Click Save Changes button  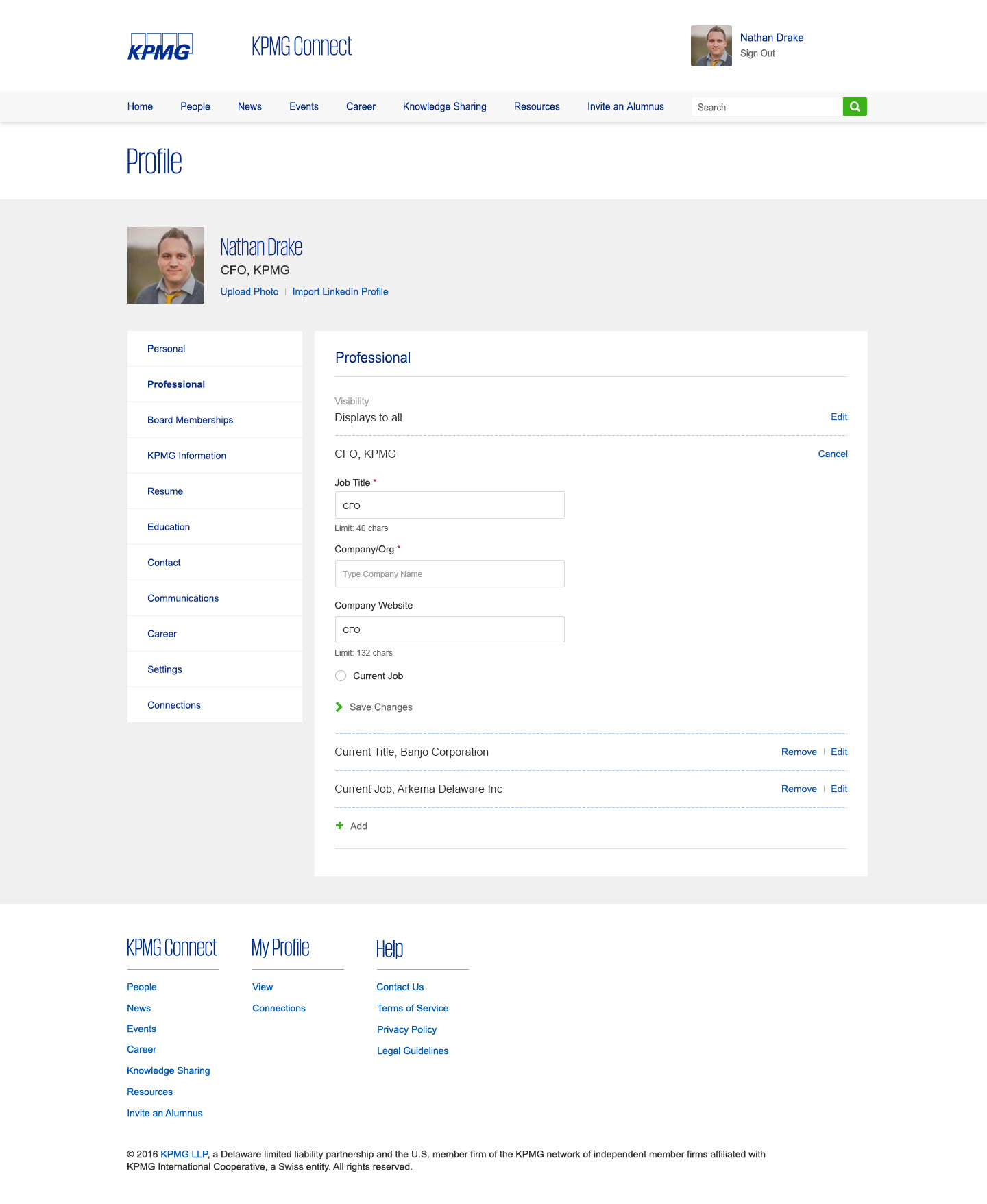pos(380,707)
